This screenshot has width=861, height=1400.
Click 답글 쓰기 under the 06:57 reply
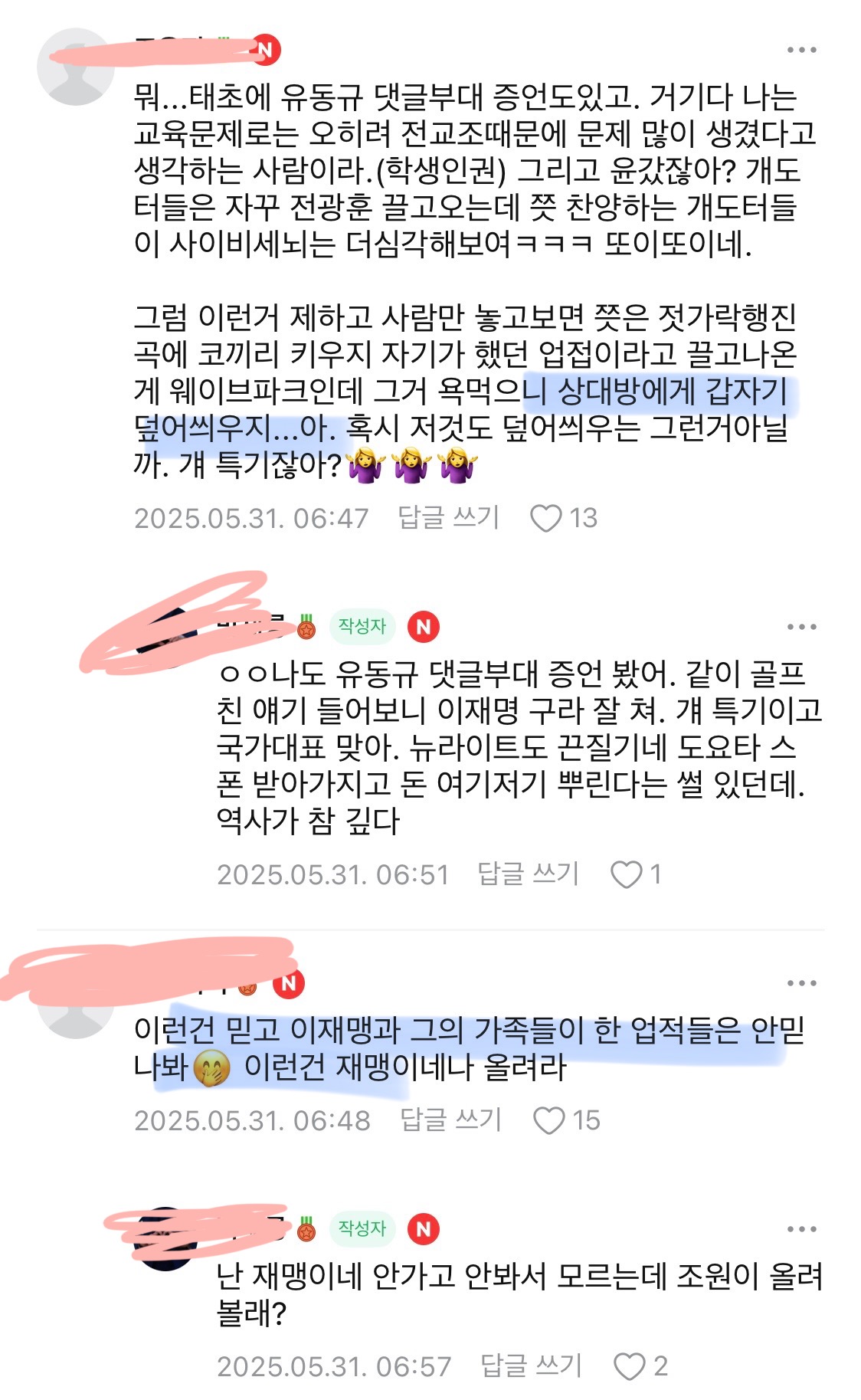531,1366
